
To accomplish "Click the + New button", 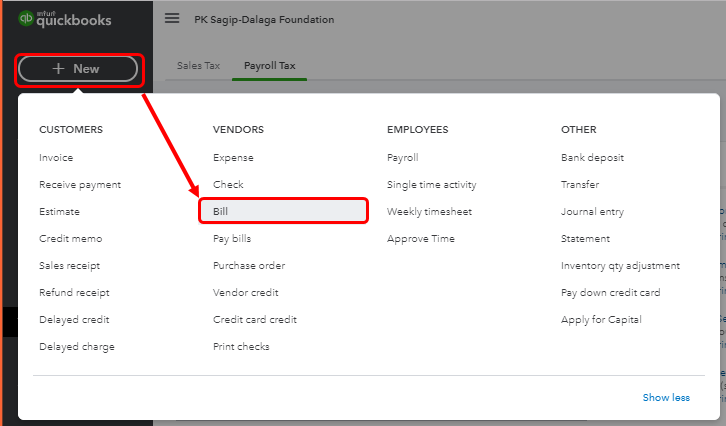I will coord(77,69).
